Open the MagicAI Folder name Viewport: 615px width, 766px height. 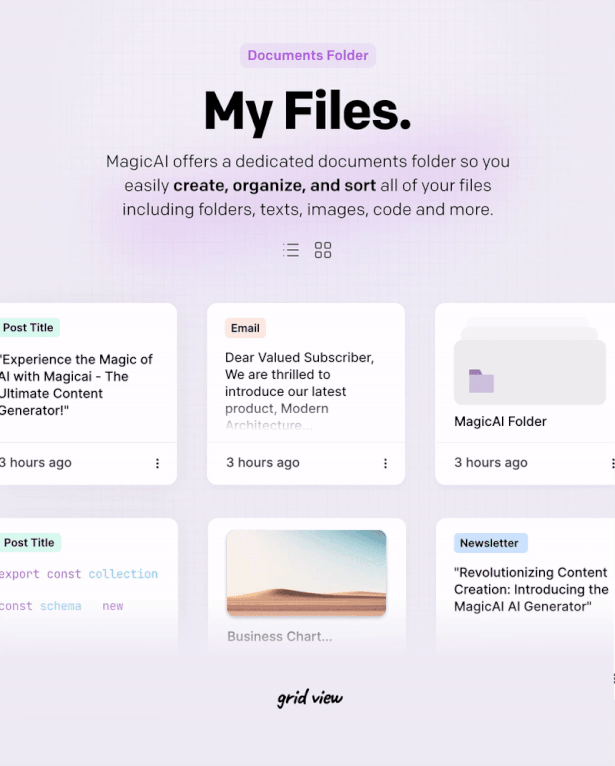(500, 422)
